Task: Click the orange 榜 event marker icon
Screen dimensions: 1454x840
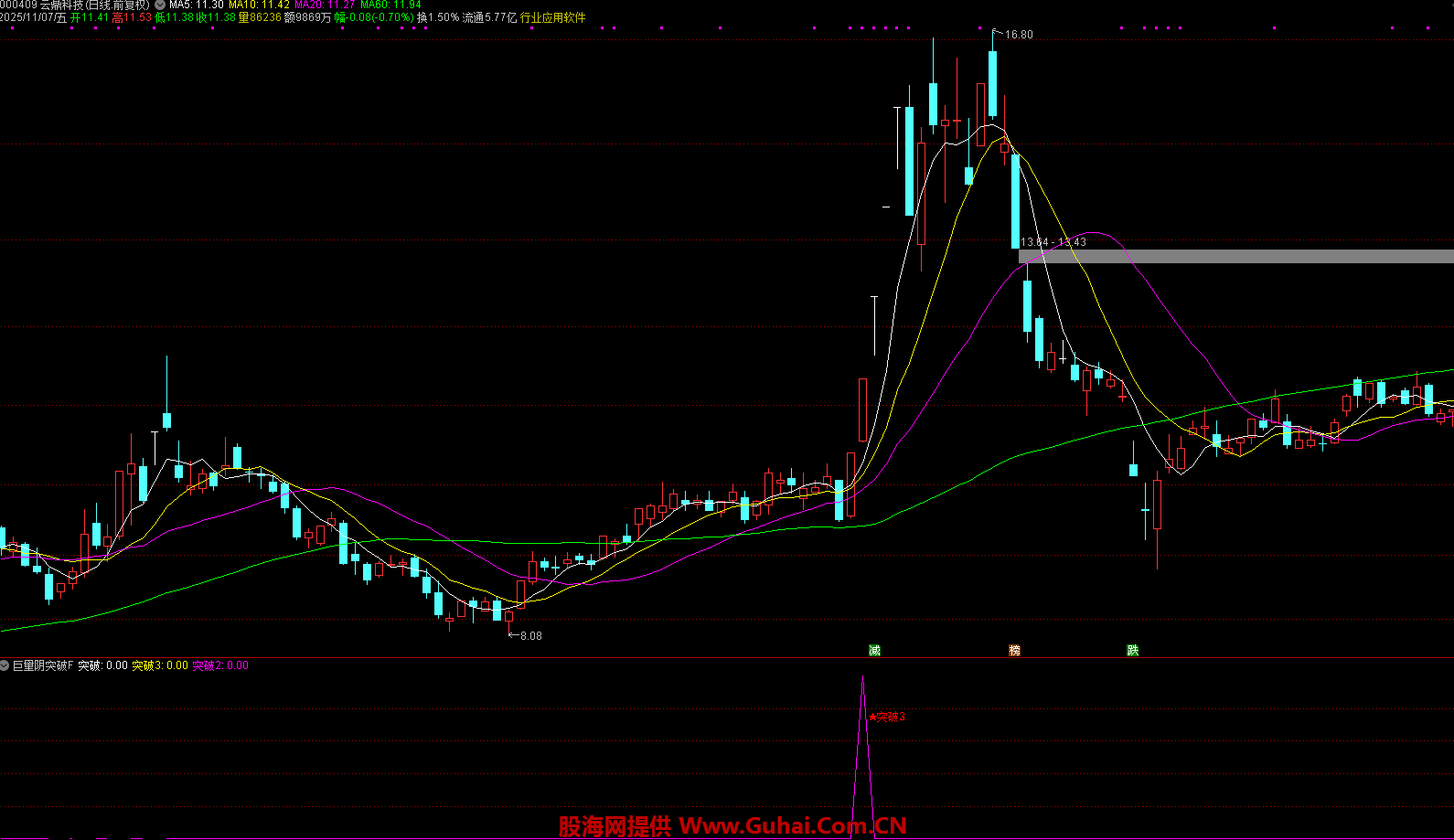Action: pos(1014,651)
